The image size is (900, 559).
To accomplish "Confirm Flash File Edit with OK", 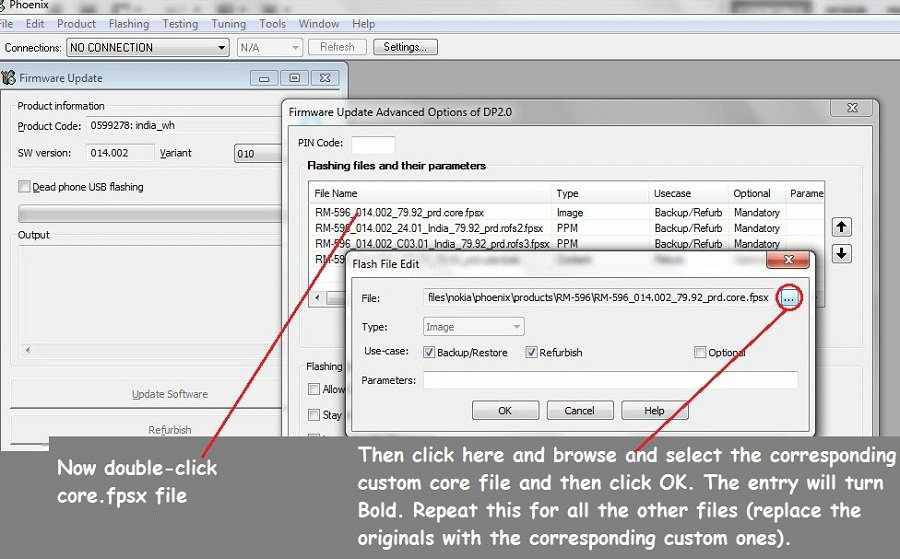I will click(x=505, y=410).
